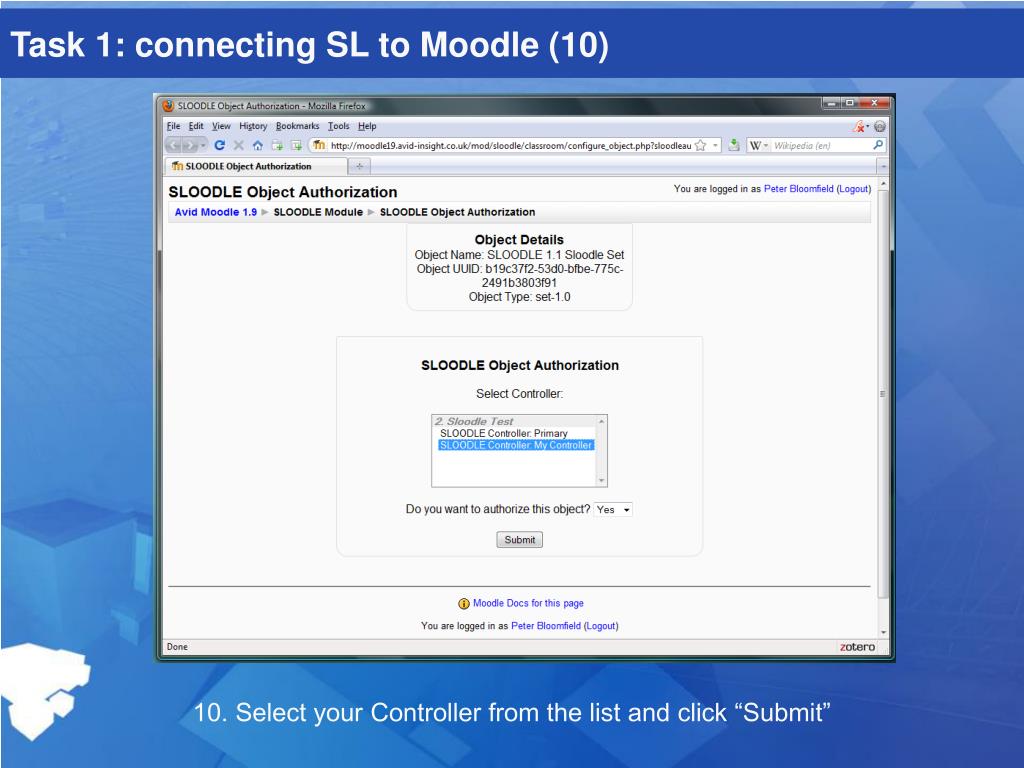Open the Help menu

pyautogui.click(x=367, y=126)
